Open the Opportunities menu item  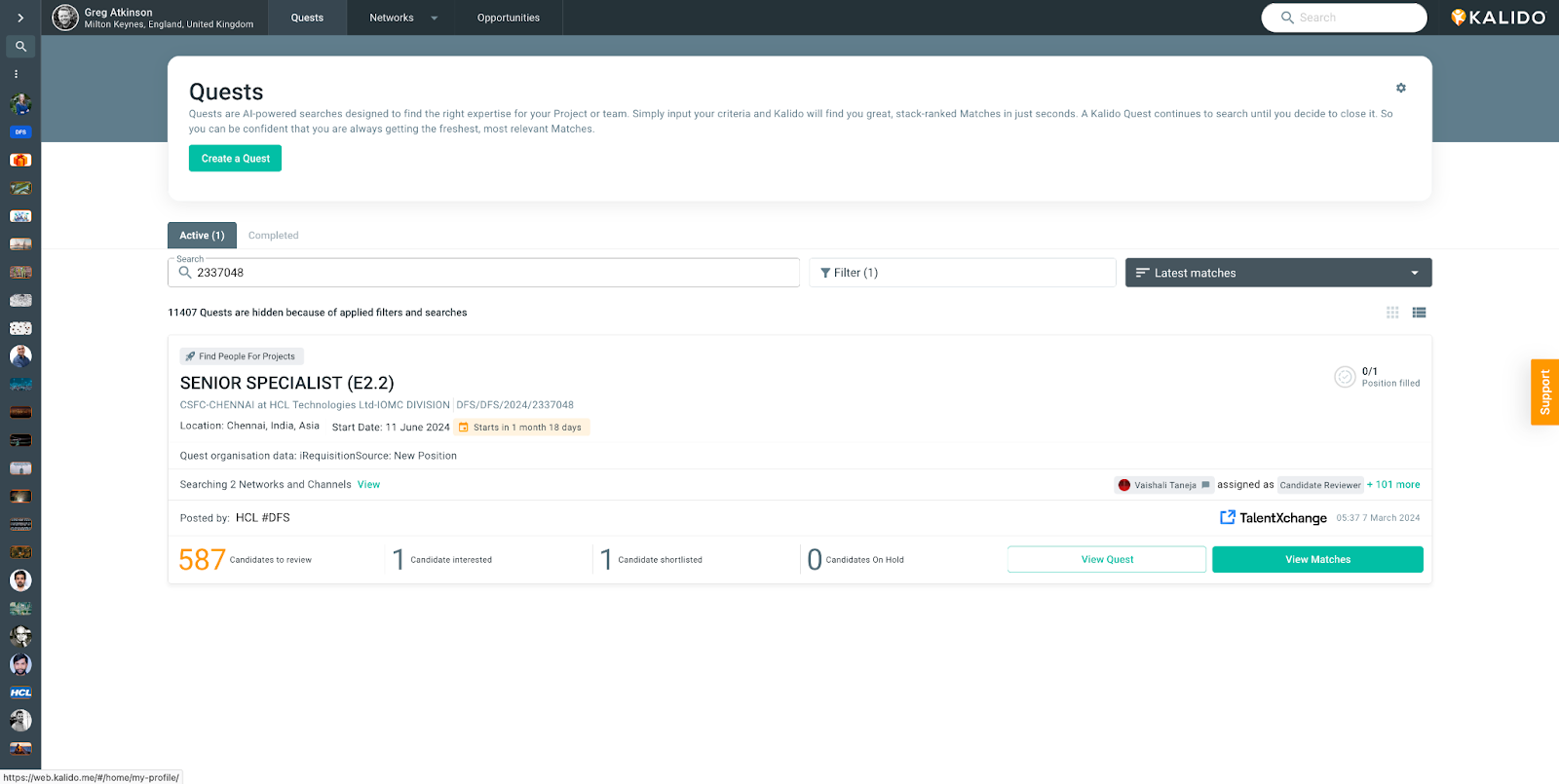508,18
